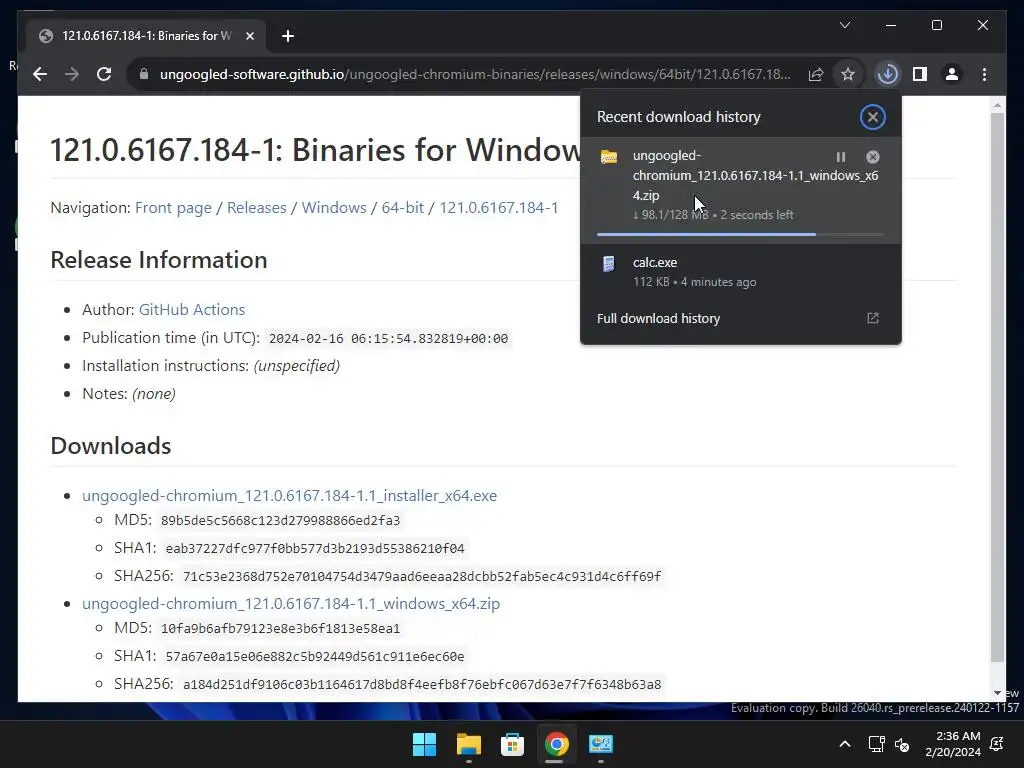1024x768 pixels.
Task: Click the zip SHA256 hash value
Action: (422, 684)
